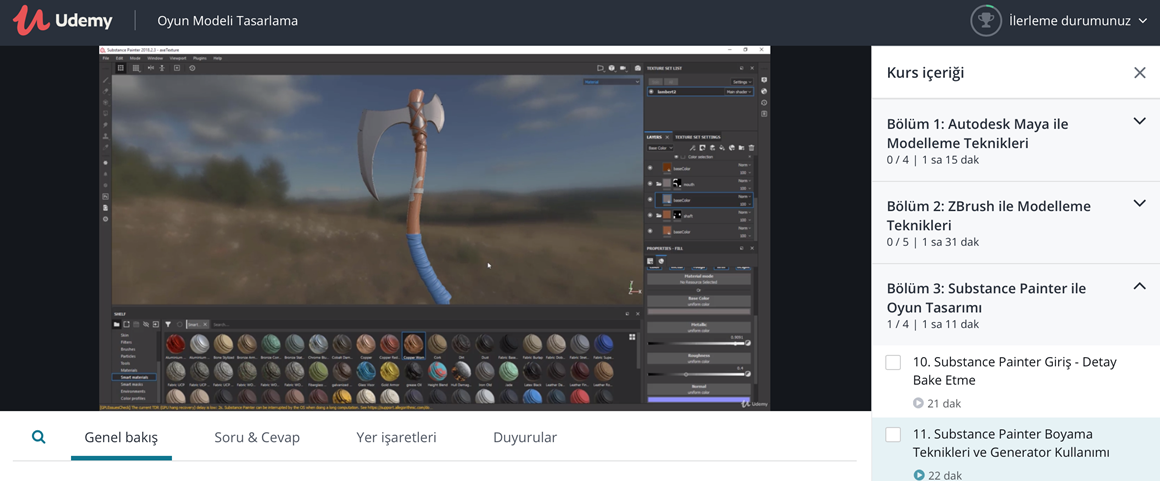Viewport: 1160px width, 481px height.
Task: Switch shelf to large grid view icon
Action: pyautogui.click(x=633, y=337)
